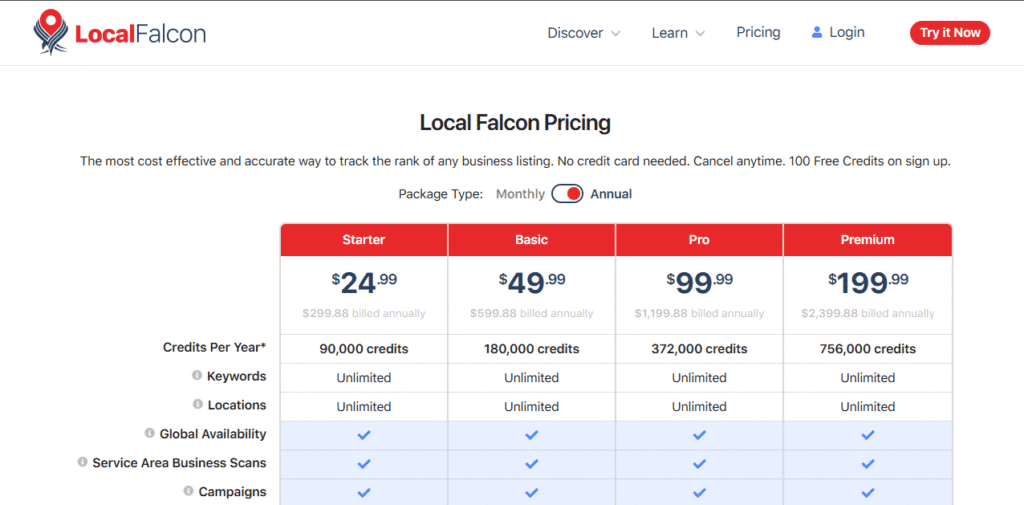
Task: Click the Service Area Business Scans label
Action: coord(179,463)
